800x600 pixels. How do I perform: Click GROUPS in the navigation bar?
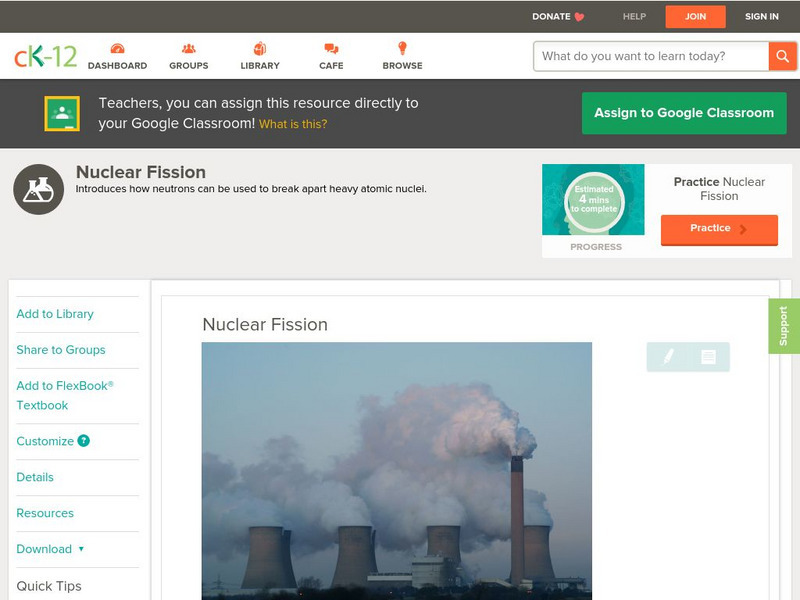tap(189, 66)
